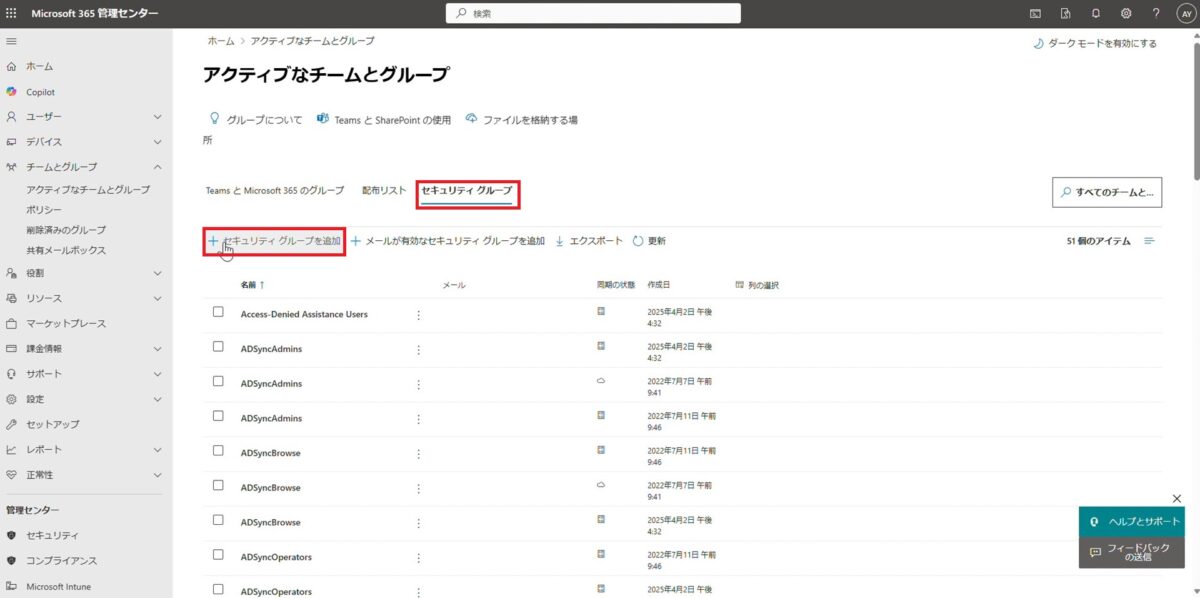Open settings with the gear icon
1200x598 pixels.
[x=1126, y=13]
